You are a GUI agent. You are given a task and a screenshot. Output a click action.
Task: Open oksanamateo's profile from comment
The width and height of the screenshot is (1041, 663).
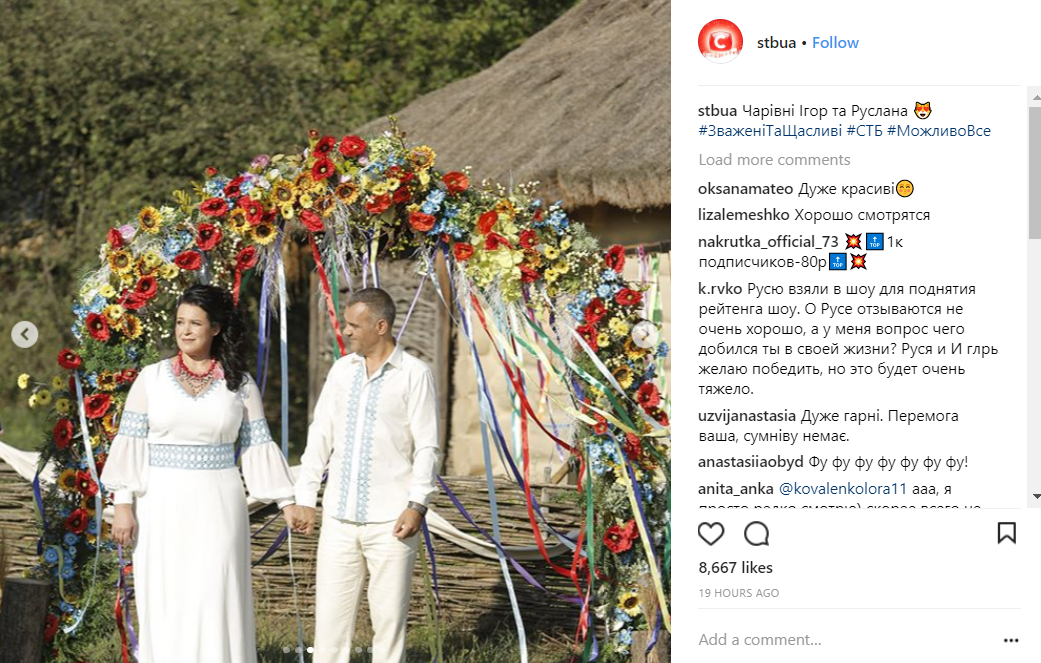(x=746, y=189)
